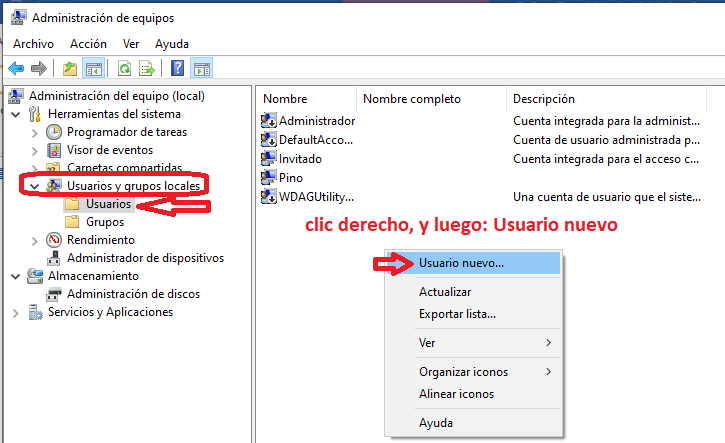Open the Ver submenu arrow in context menu
Screen dimensions: 725x443
[x=548, y=343]
